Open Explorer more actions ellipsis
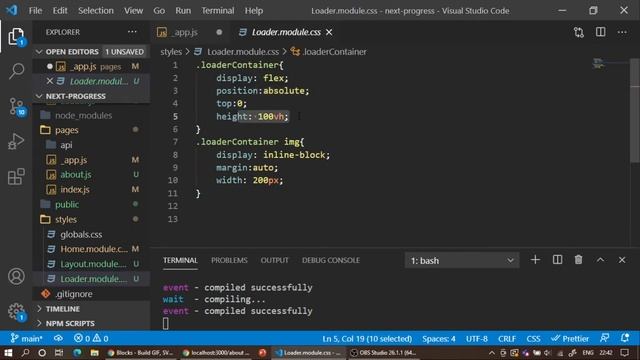 (x=132, y=32)
